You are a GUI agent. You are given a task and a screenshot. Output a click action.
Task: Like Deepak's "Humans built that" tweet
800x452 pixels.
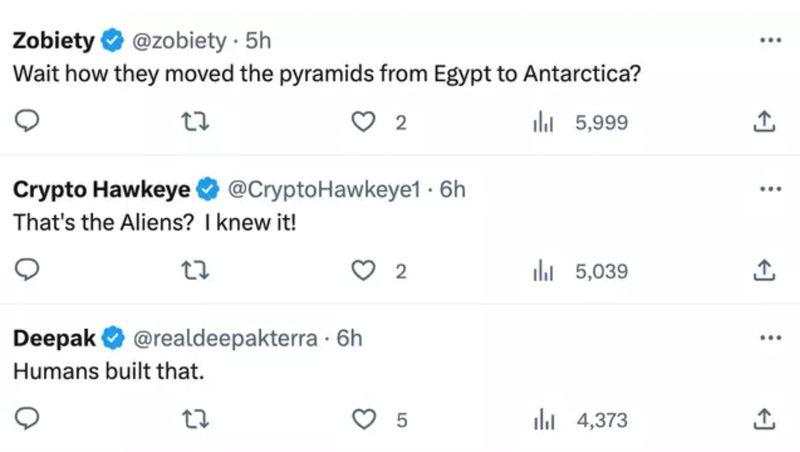[363, 420]
